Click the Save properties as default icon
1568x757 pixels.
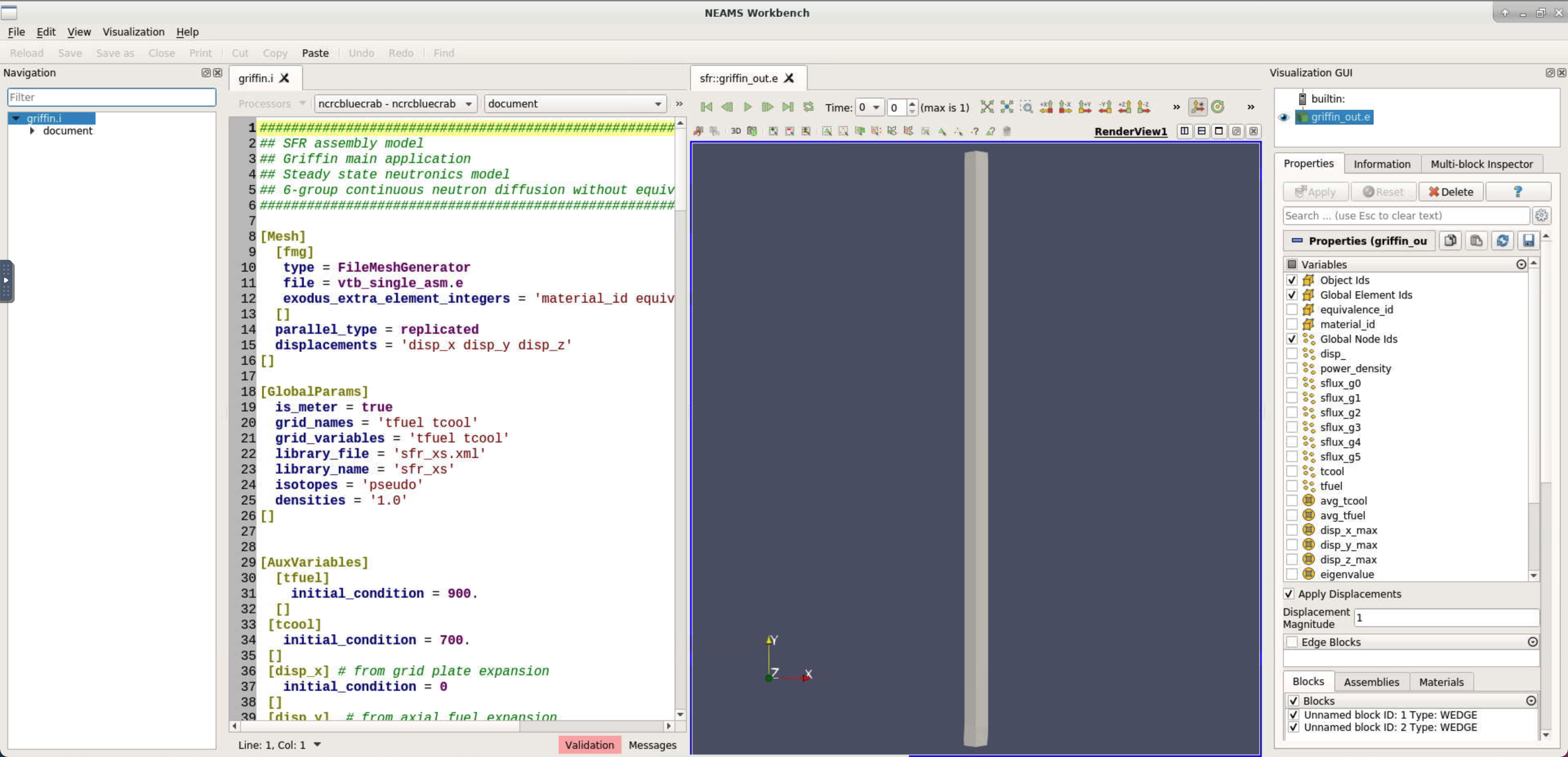click(1528, 241)
